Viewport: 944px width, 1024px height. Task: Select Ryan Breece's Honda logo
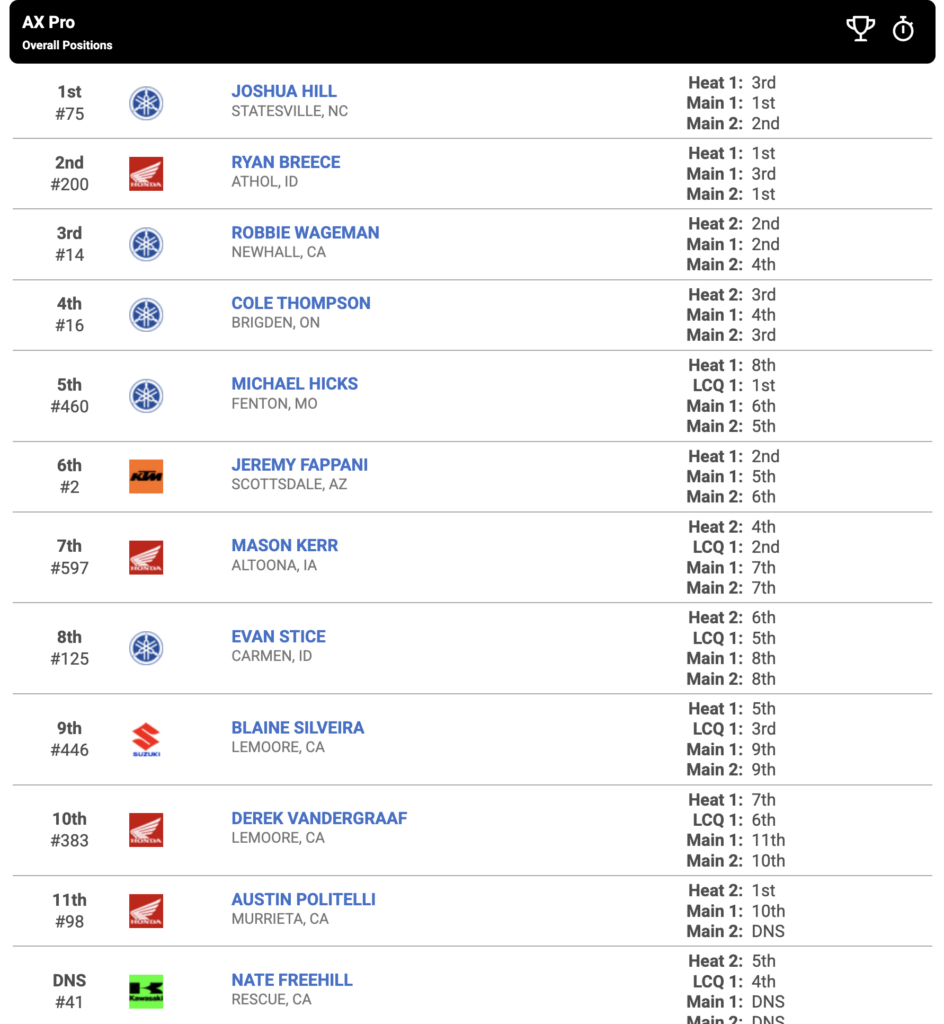(x=146, y=174)
